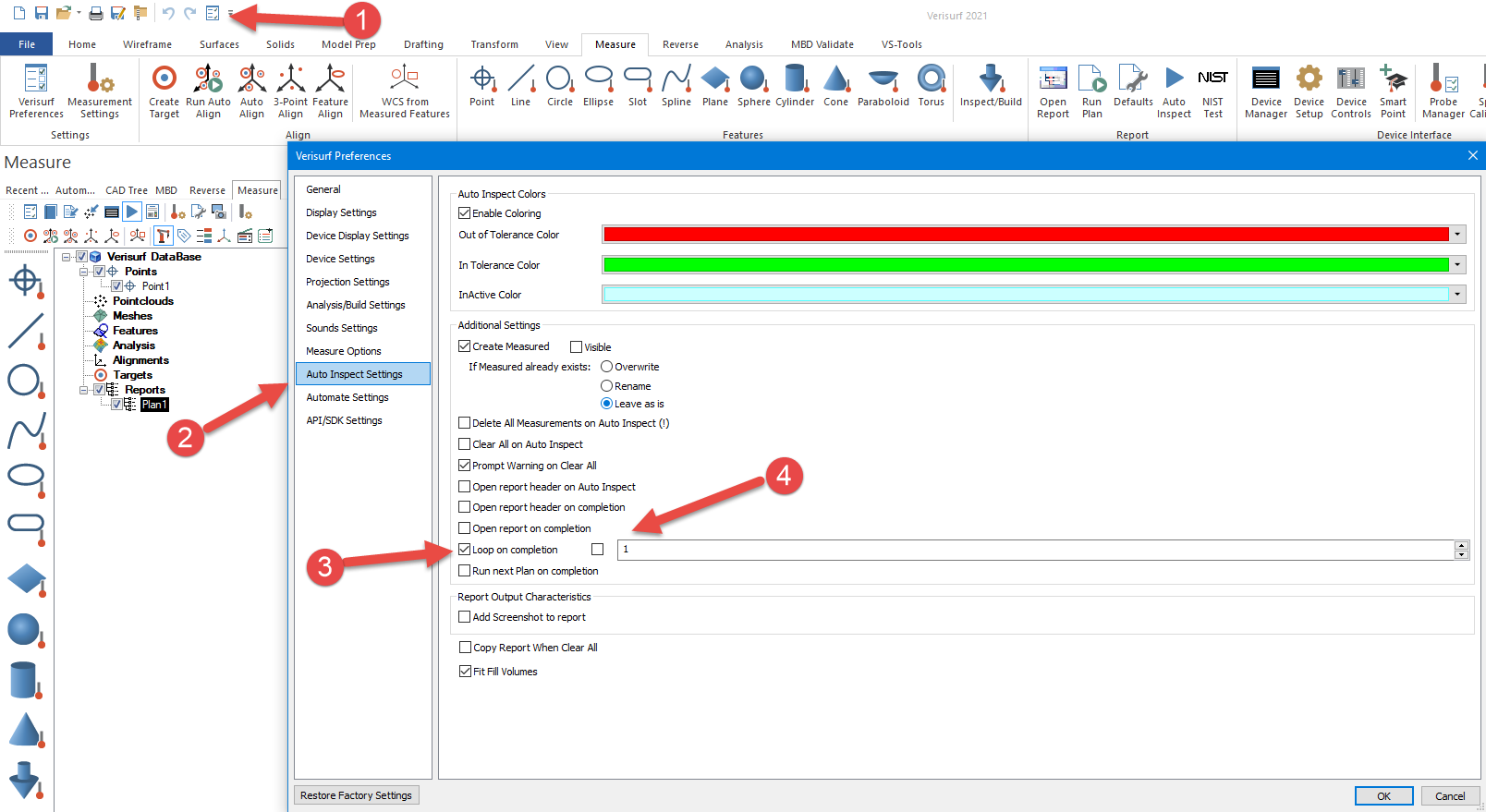Click the light cyan InActive color swatch

1026,295
